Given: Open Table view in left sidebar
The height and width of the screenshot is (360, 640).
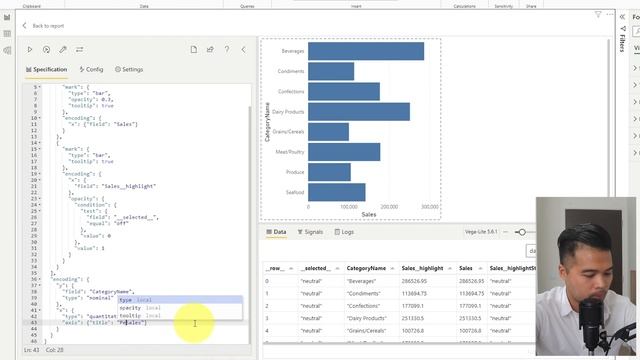Looking at the screenshot, I should [x=7, y=33].
